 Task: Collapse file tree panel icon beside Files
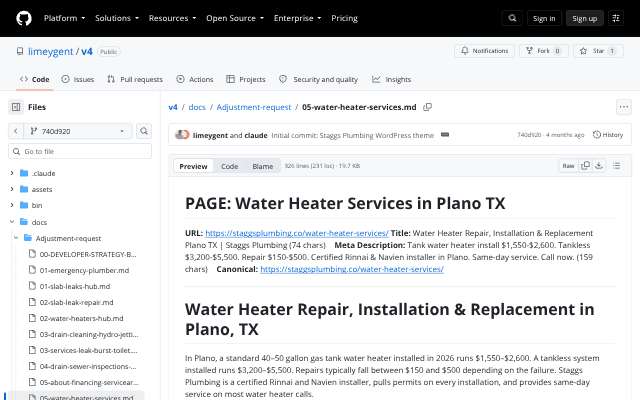[16, 107]
